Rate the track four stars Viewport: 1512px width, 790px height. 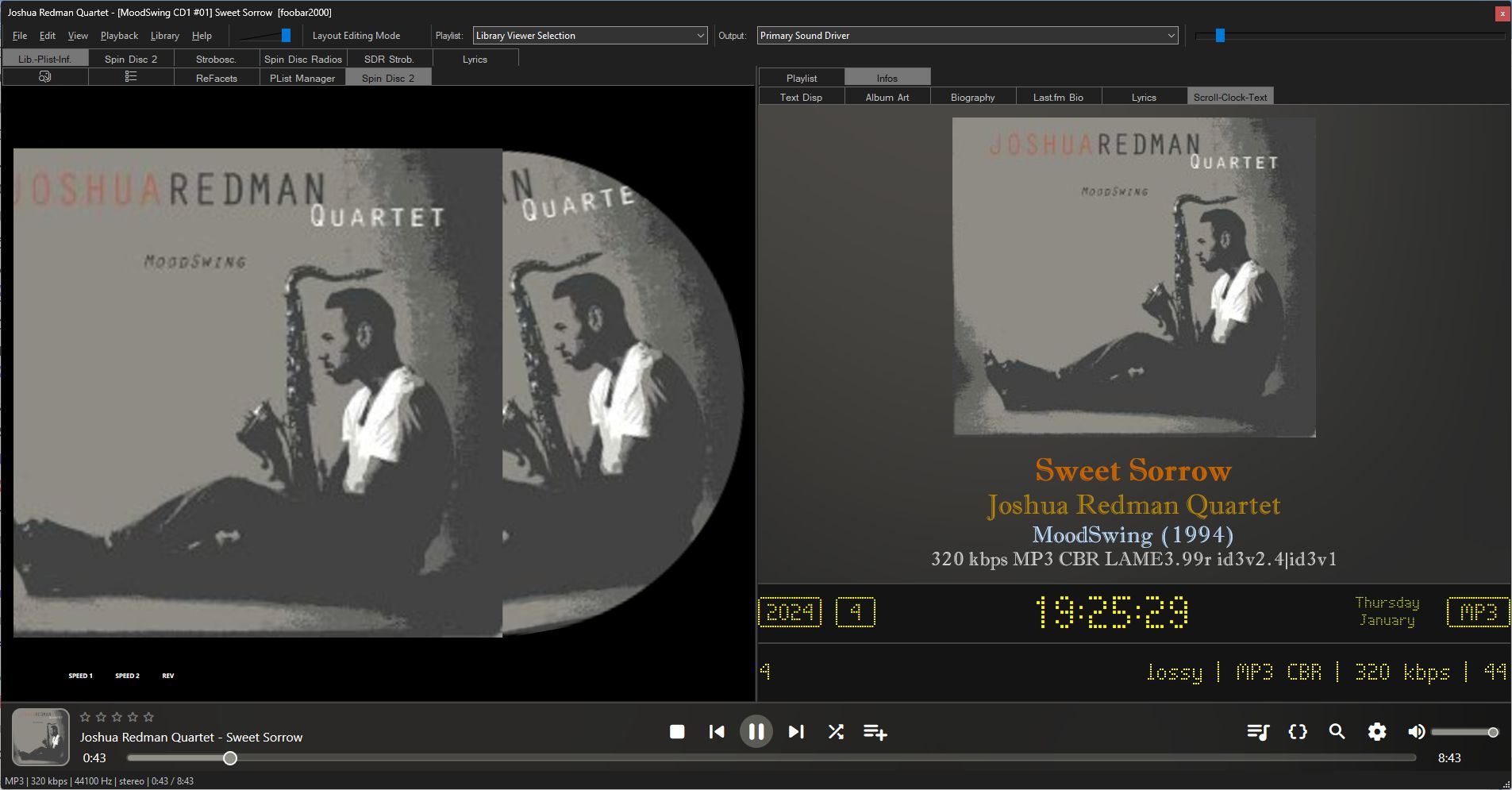133,717
